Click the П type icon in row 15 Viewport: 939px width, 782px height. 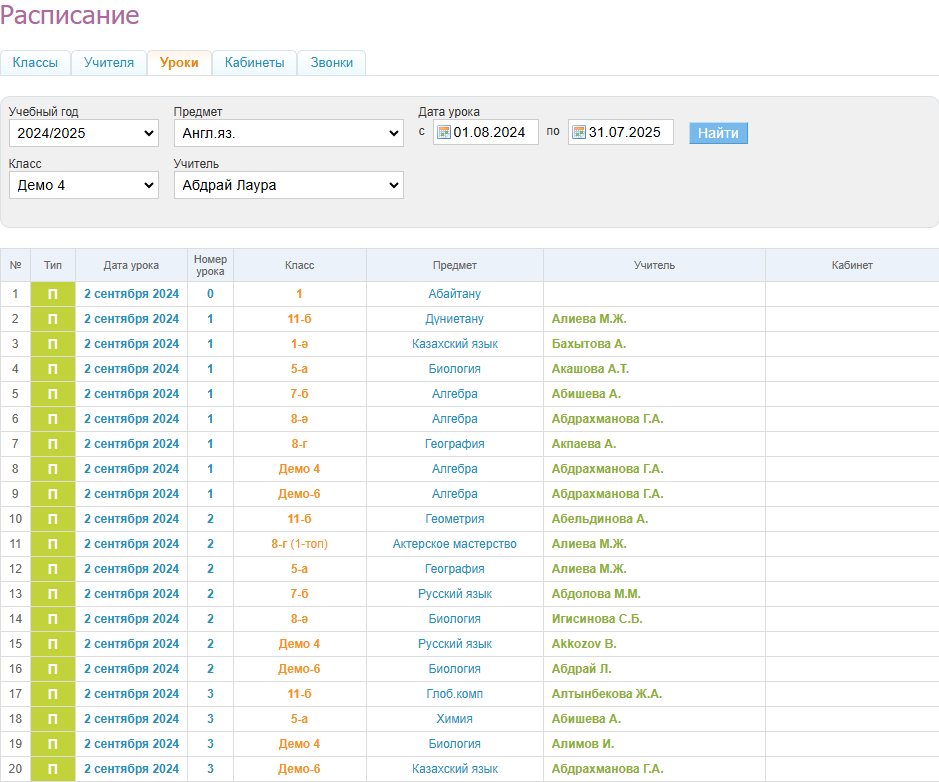(53, 644)
